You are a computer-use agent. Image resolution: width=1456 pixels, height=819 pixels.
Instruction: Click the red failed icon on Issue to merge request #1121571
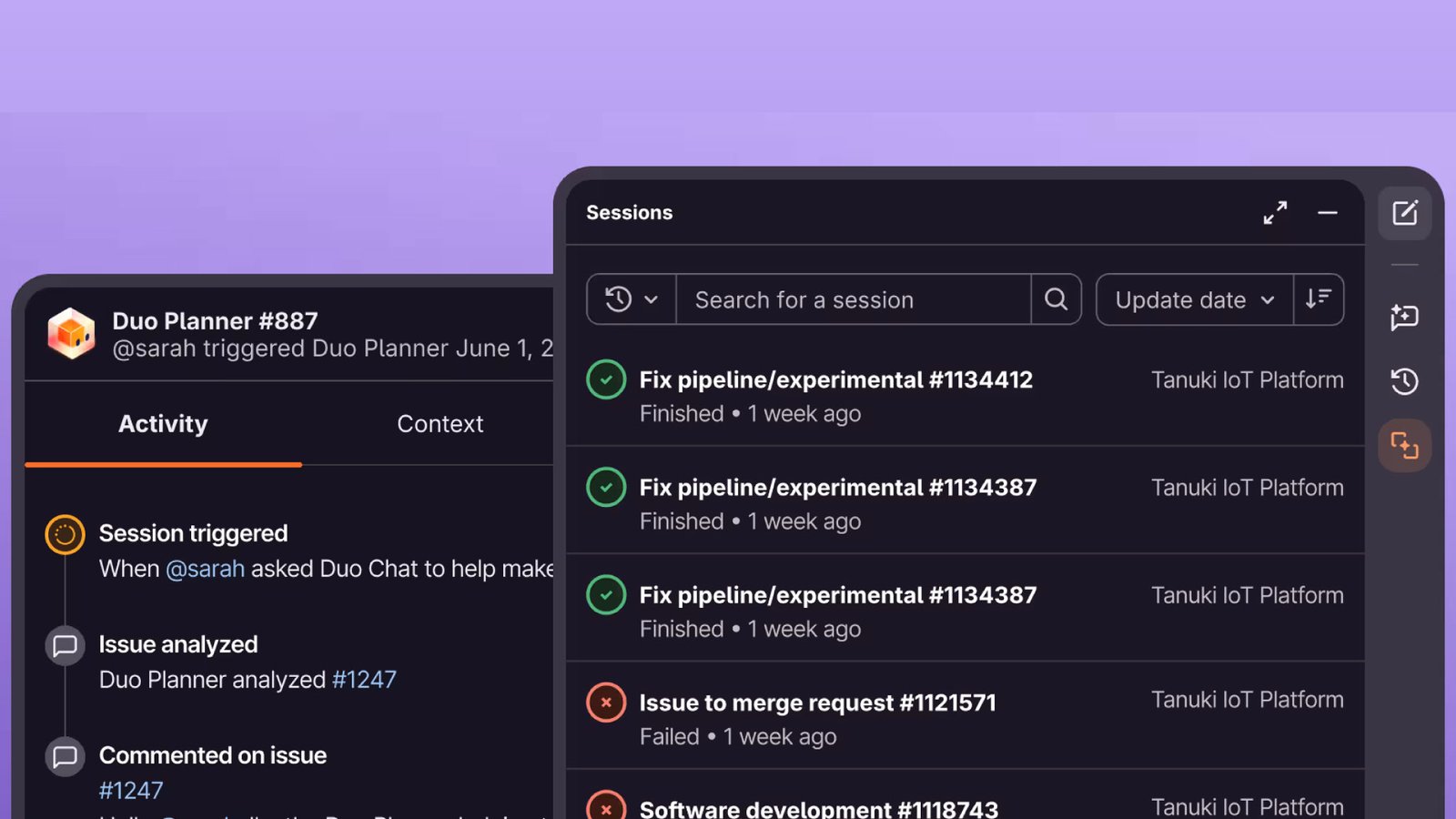coord(606,702)
